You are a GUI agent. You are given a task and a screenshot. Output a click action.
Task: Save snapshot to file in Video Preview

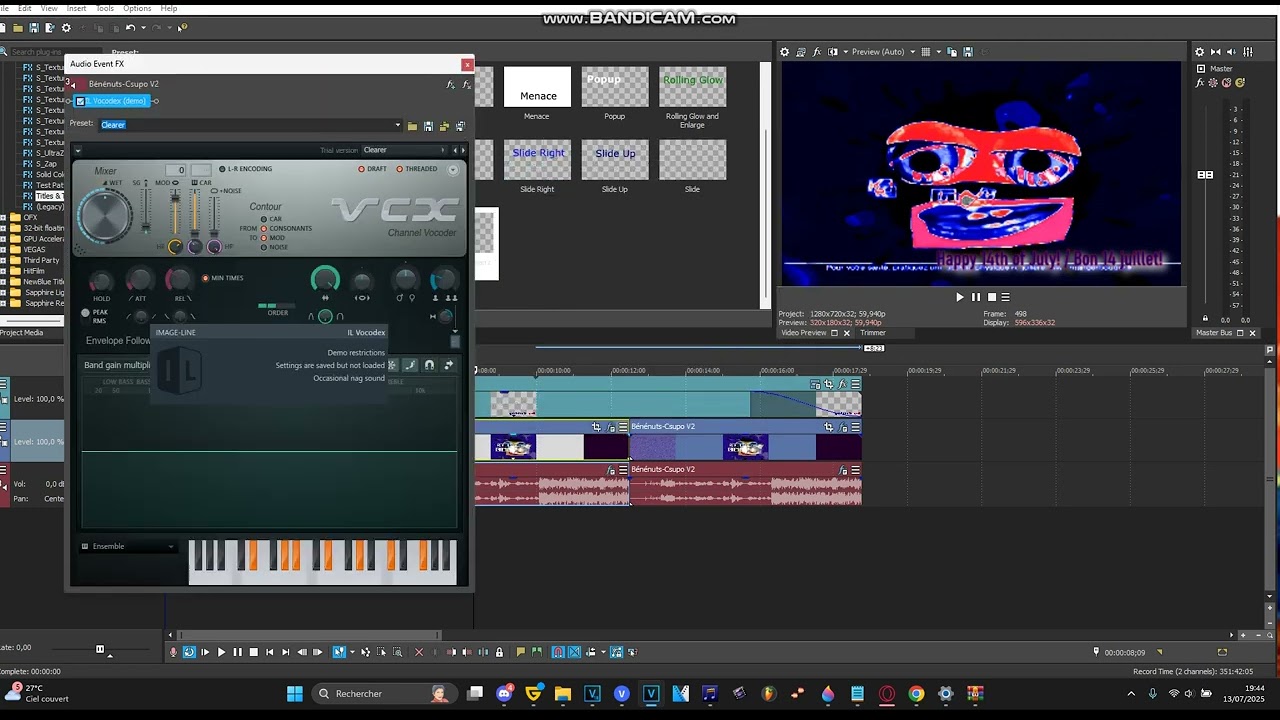point(967,52)
